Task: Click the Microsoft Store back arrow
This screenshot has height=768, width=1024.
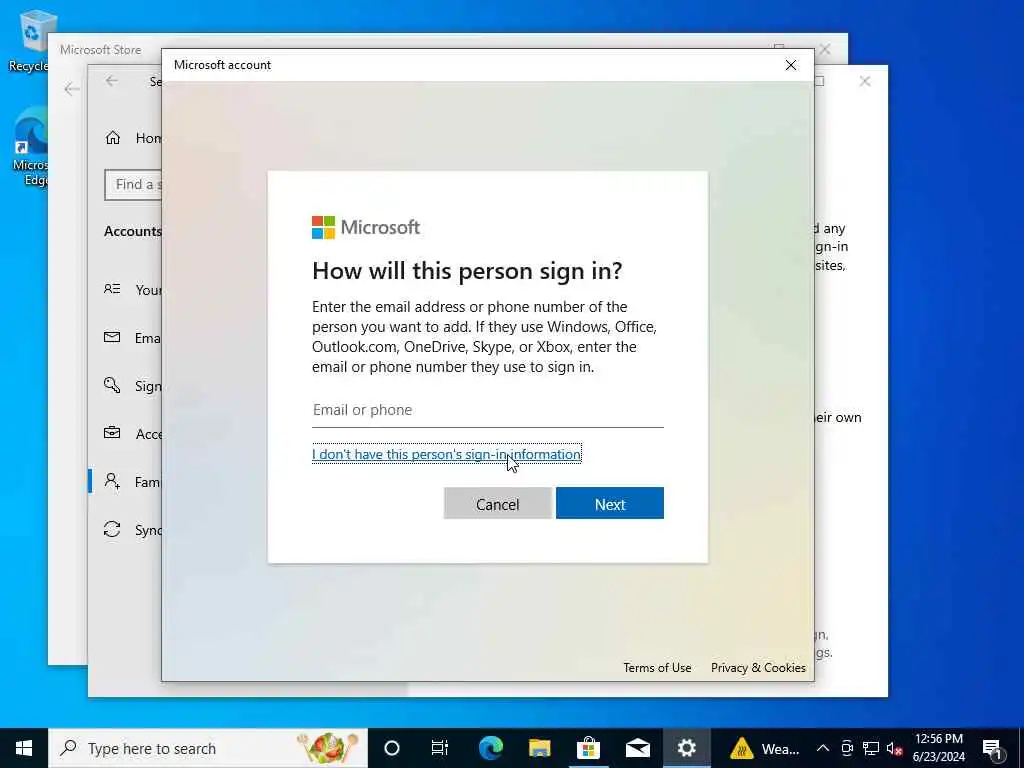Action: click(x=72, y=89)
